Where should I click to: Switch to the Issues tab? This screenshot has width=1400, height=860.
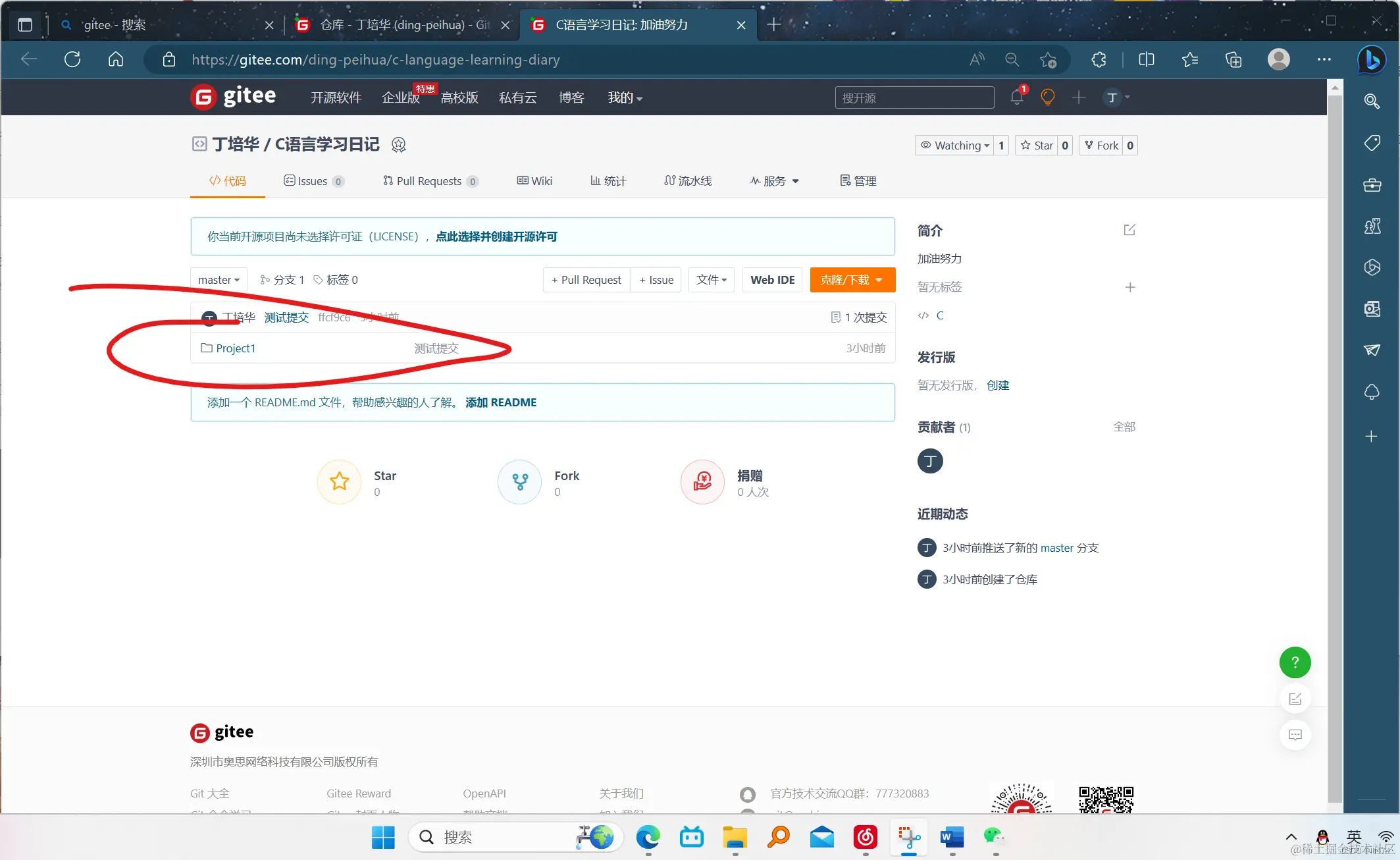coord(313,181)
